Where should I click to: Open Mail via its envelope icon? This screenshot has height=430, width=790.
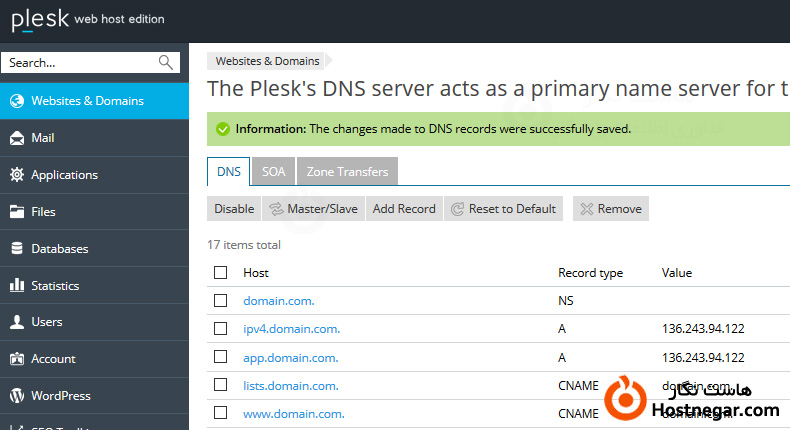(x=16, y=138)
